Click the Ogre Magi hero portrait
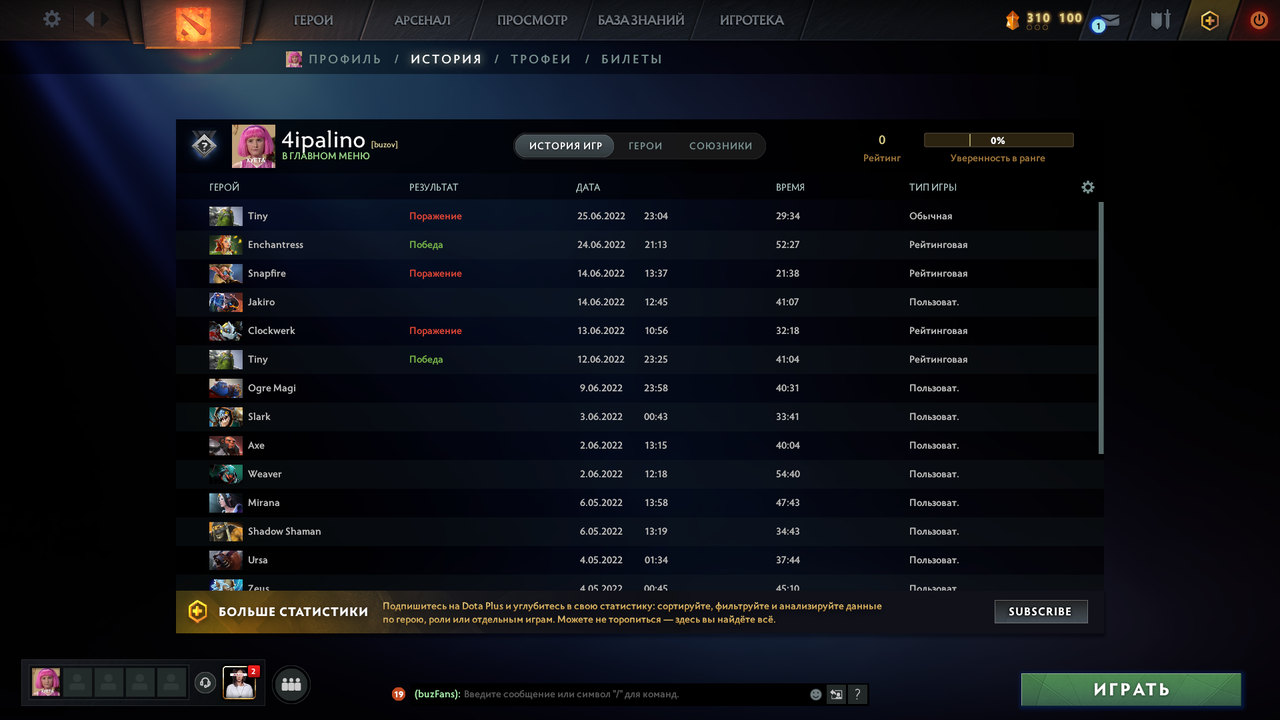Viewport: 1280px width, 720px height. coord(226,388)
